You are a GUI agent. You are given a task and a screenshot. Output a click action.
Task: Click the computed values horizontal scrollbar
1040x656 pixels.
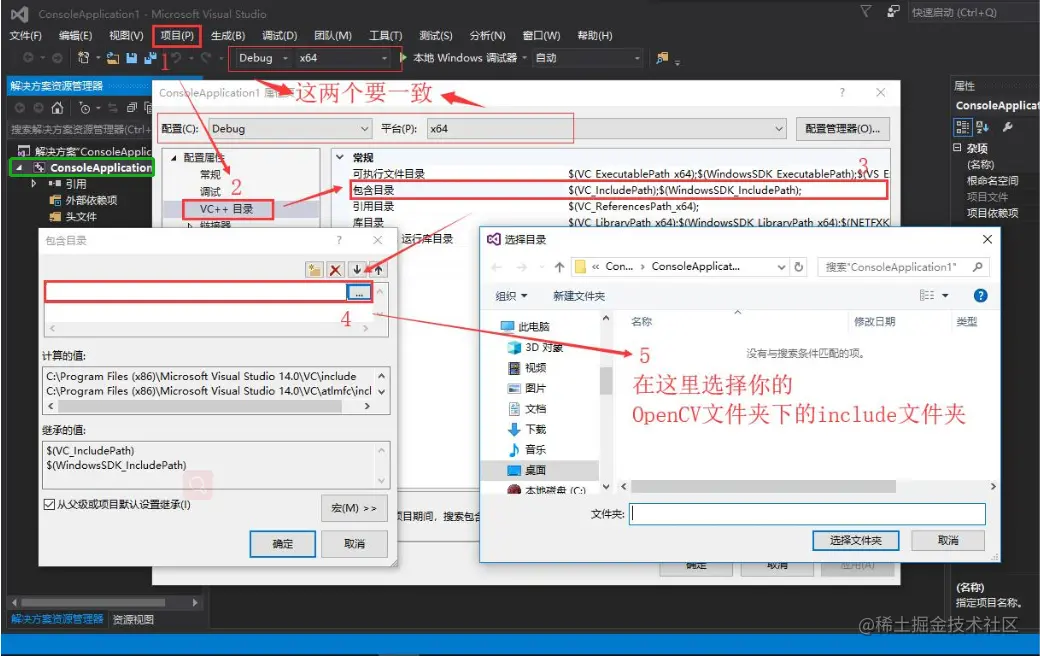(201, 406)
